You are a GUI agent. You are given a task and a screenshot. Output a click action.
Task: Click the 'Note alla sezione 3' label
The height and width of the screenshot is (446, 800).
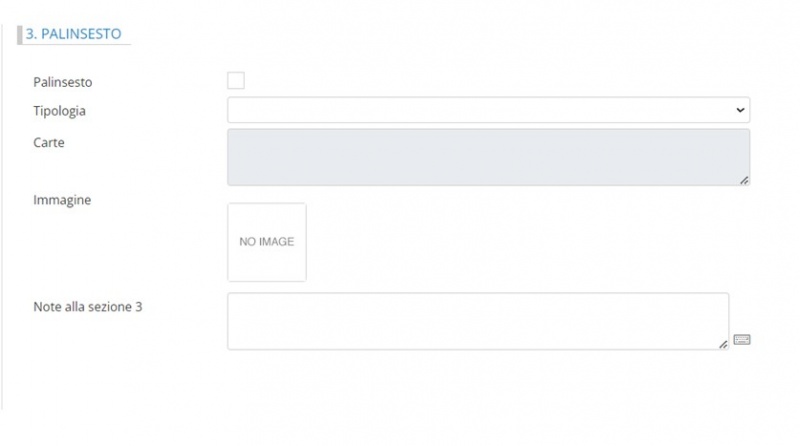(88, 307)
